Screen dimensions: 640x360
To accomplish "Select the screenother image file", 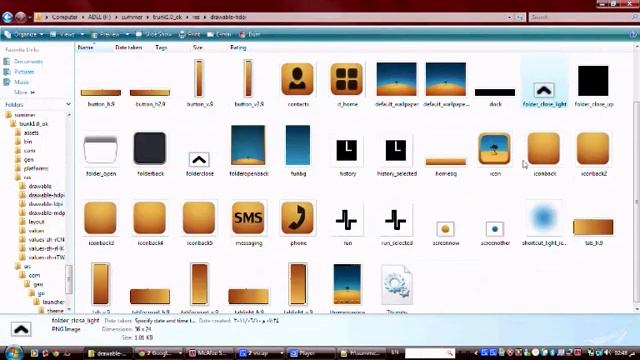I will tap(495, 233).
